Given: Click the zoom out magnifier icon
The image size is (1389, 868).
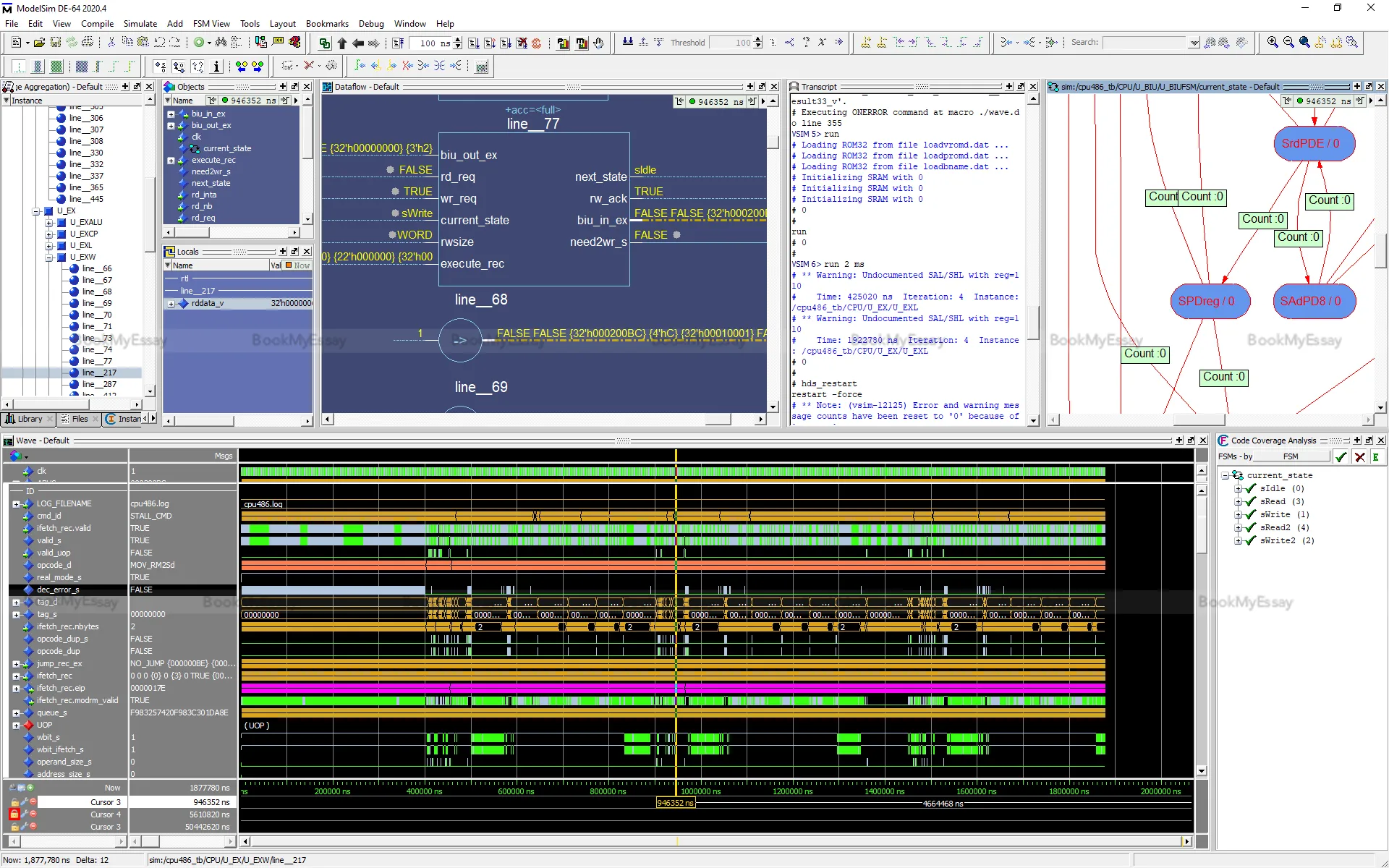Looking at the screenshot, I should [1288, 43].
